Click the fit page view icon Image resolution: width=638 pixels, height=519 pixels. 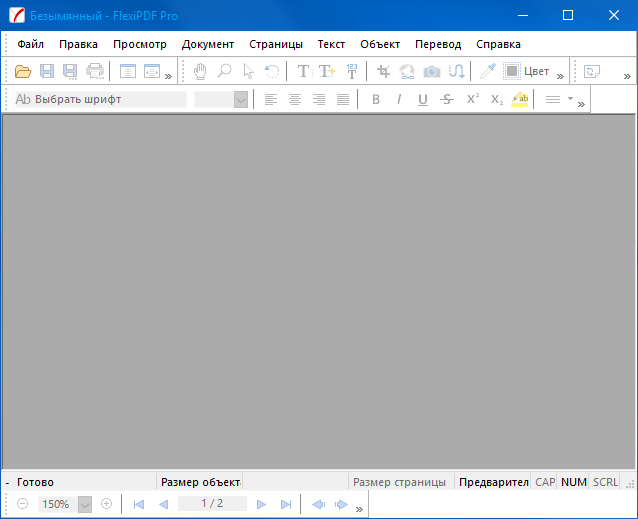[x=128, y=71]
